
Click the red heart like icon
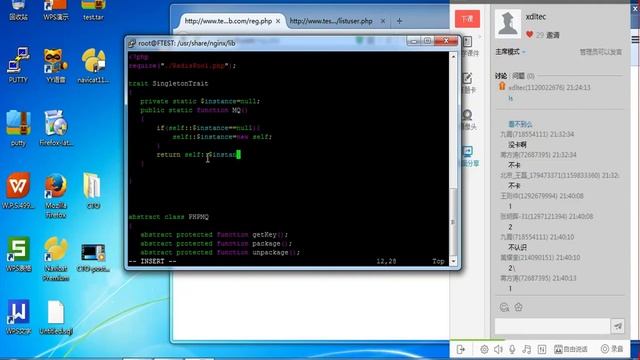pos(529,35)
